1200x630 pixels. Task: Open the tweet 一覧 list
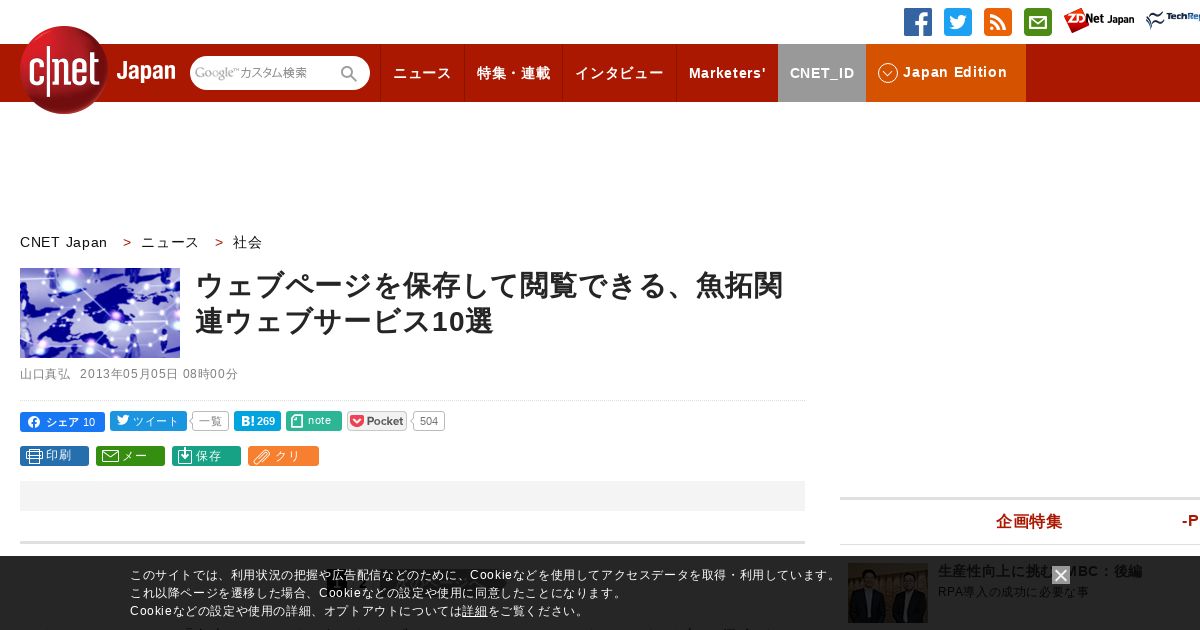coord(210,421)
